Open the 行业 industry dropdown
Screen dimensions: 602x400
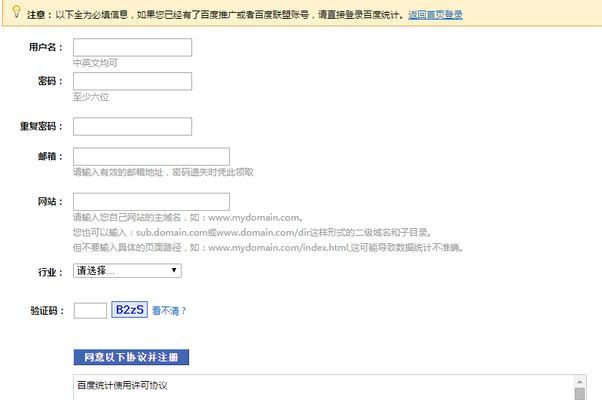pyautogui.click(x=127, y=271)
